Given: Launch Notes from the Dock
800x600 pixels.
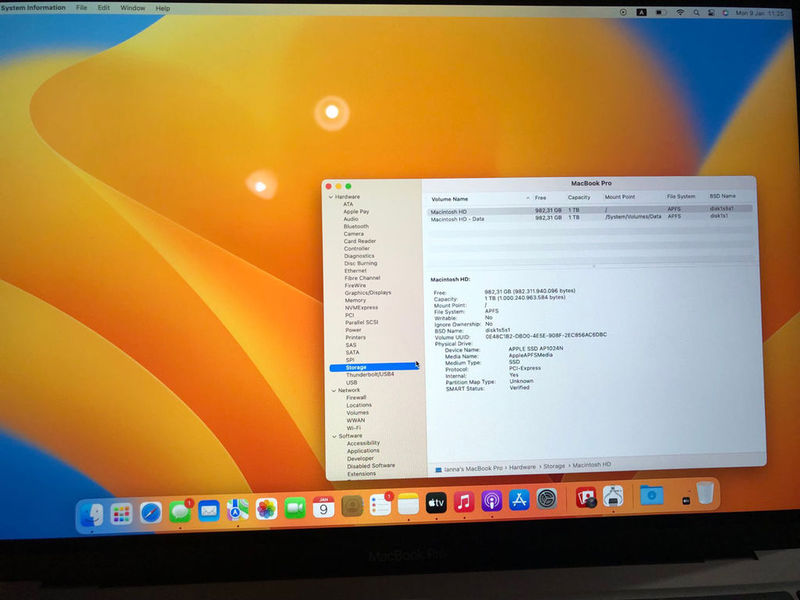Looking at the screenshot, I should (x=408, y=504).
